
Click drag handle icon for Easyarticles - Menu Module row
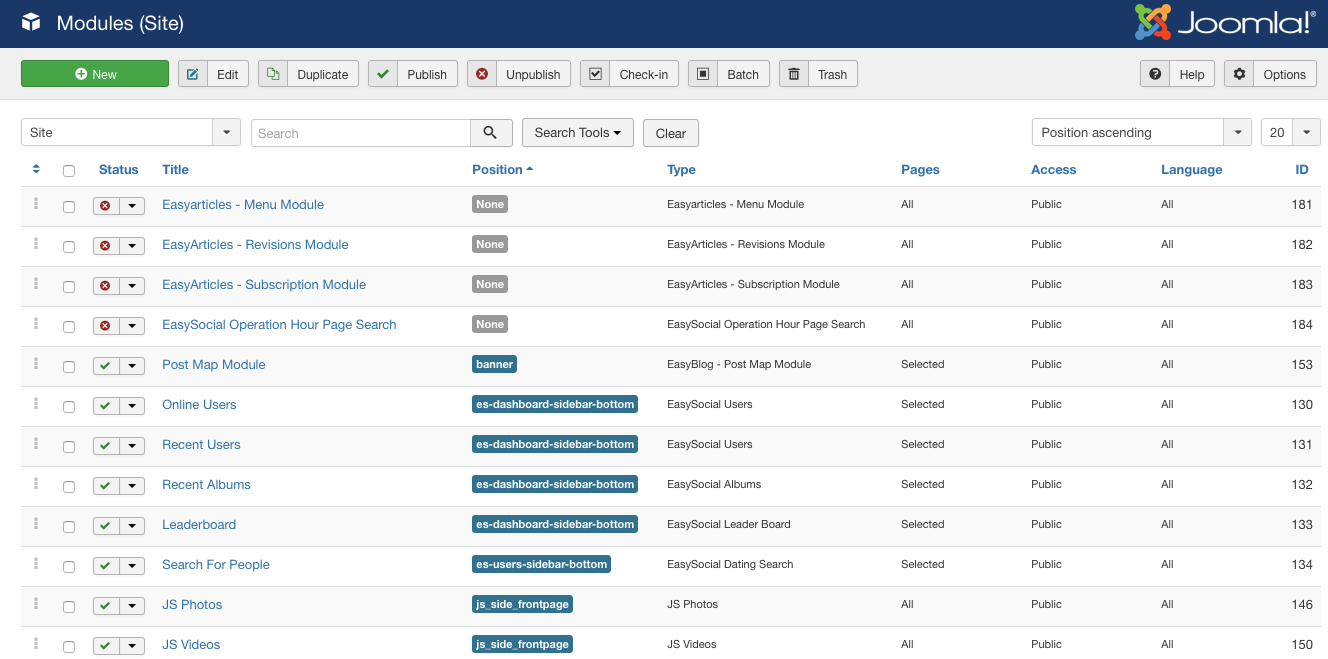click(x=36, y=203)
